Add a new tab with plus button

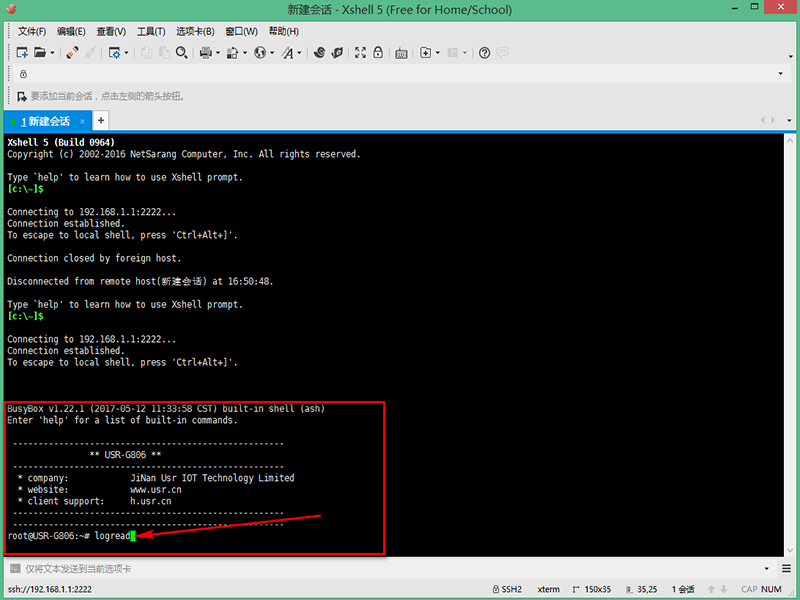click(x=100, y=121)
